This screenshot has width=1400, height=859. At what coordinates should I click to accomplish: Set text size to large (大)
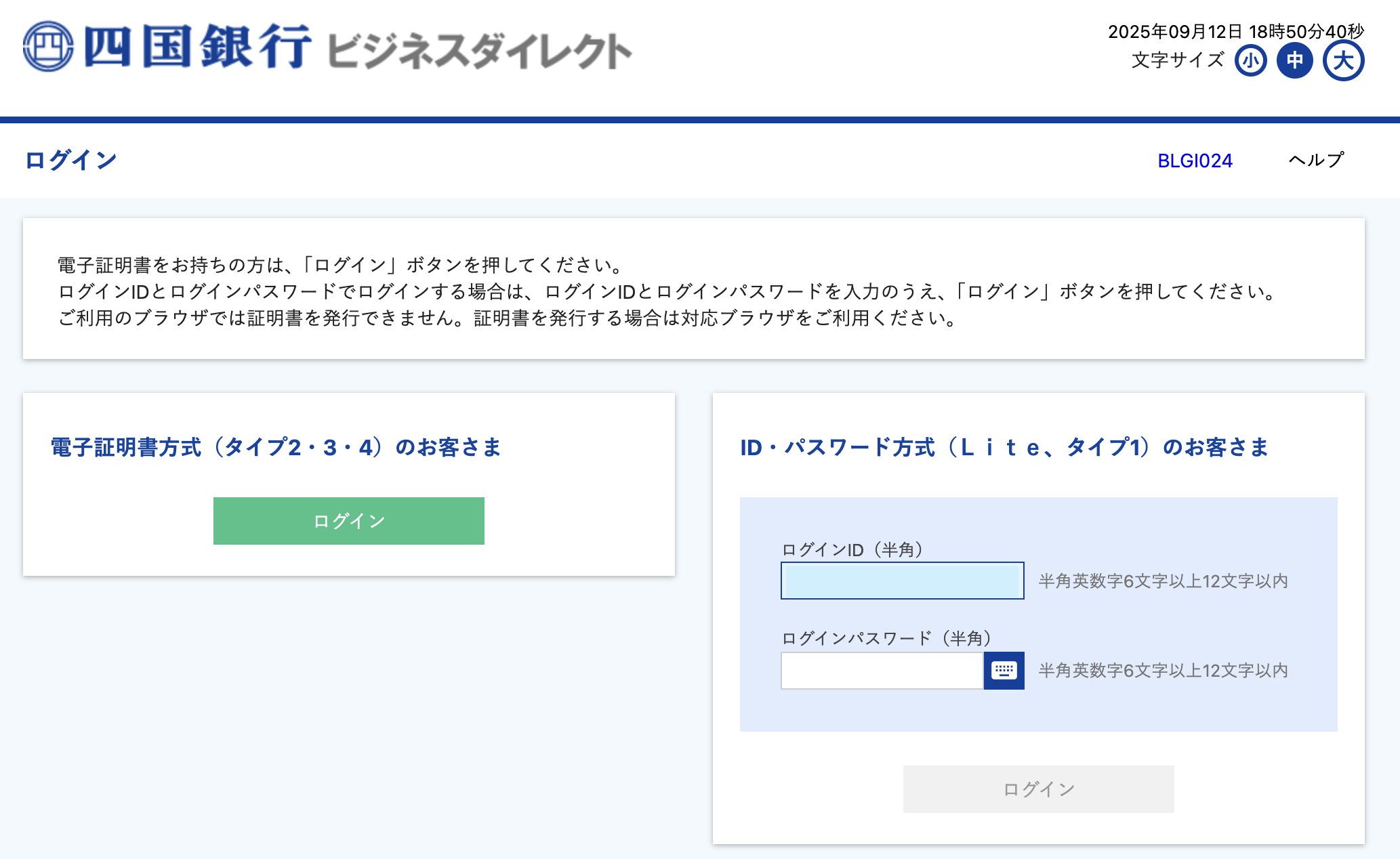point(1343,61)
